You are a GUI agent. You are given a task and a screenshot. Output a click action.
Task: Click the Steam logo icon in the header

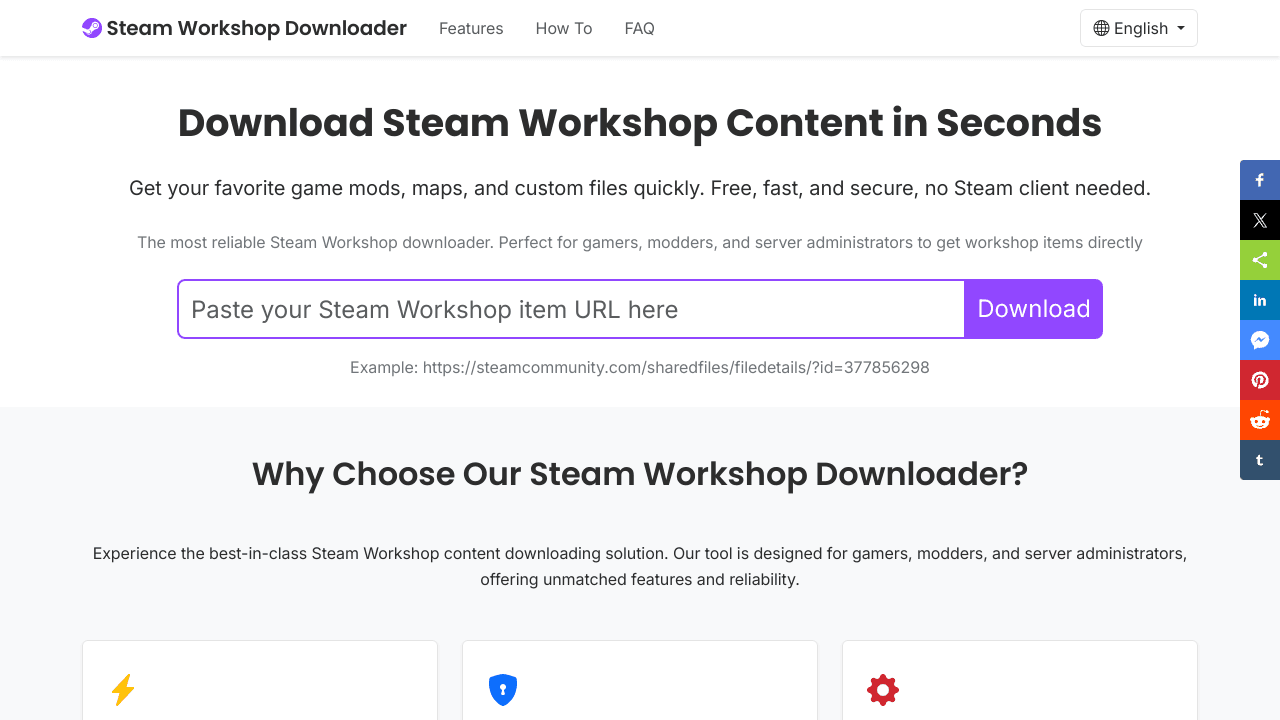pyautogui.click(x=92, y=28)
